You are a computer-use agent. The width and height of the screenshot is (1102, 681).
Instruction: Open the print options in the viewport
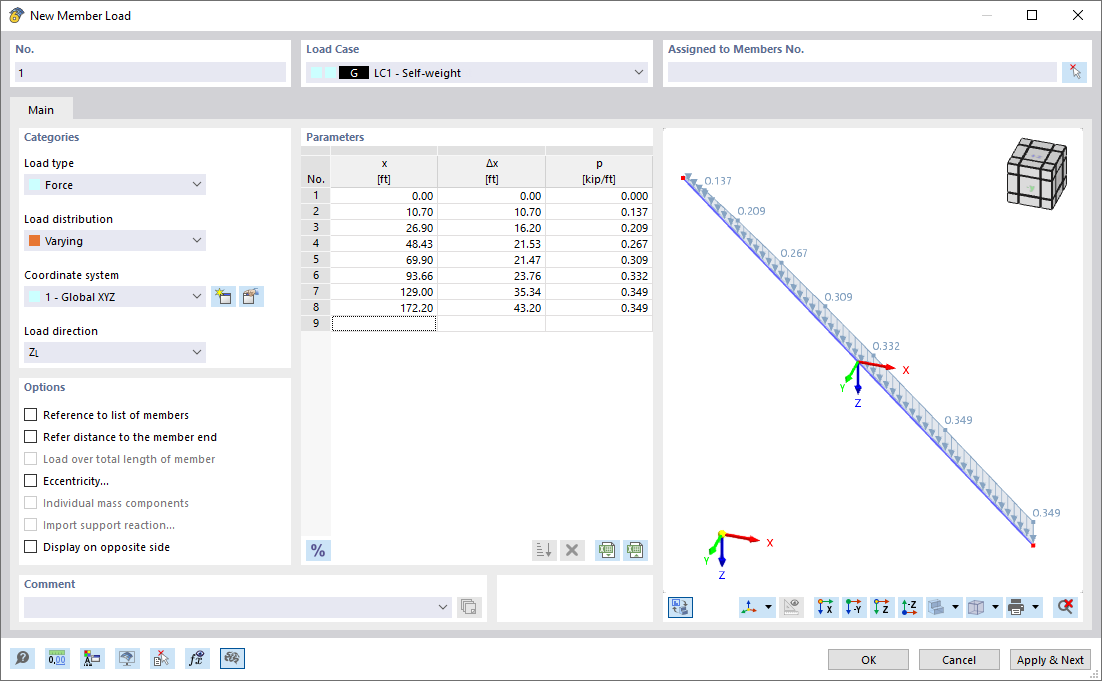click(x=1018, y=607)
